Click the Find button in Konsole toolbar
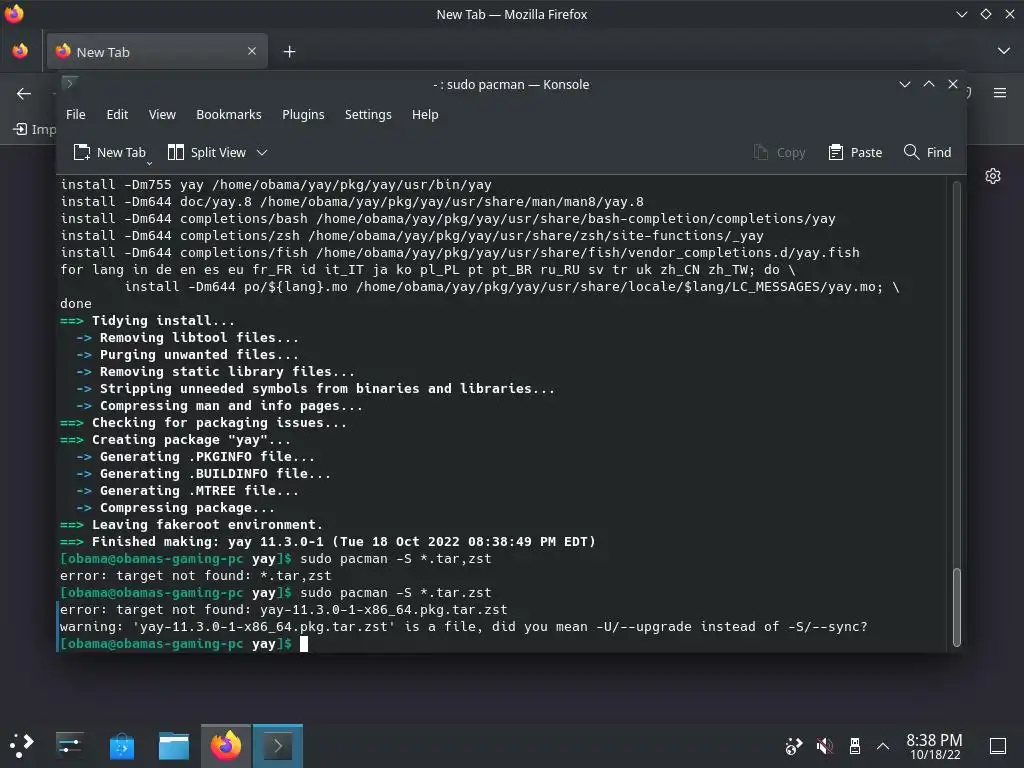Image resolution: width=1024 pixels, height=768 pixels. 927,152
